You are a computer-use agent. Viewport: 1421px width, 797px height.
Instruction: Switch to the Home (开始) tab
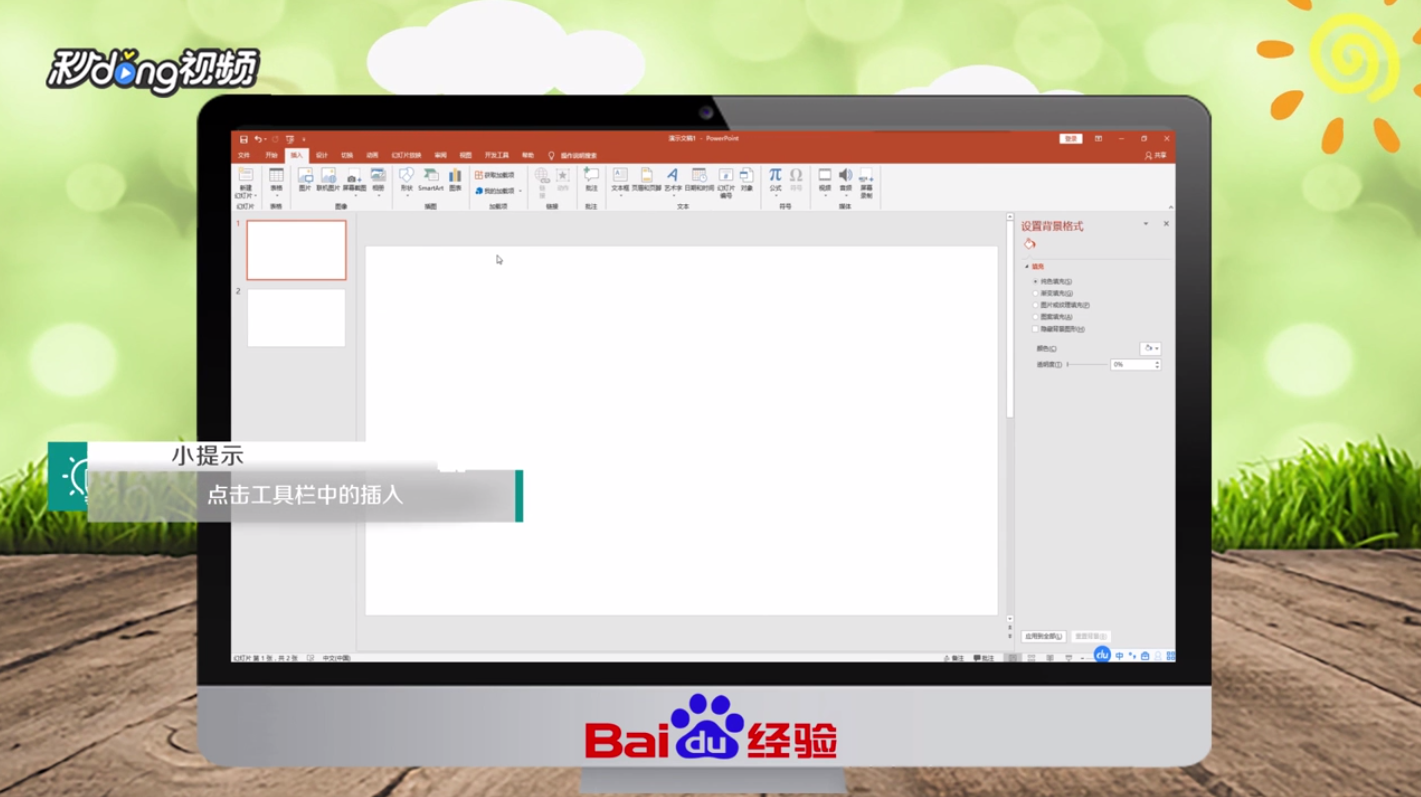tap(271, 155)
